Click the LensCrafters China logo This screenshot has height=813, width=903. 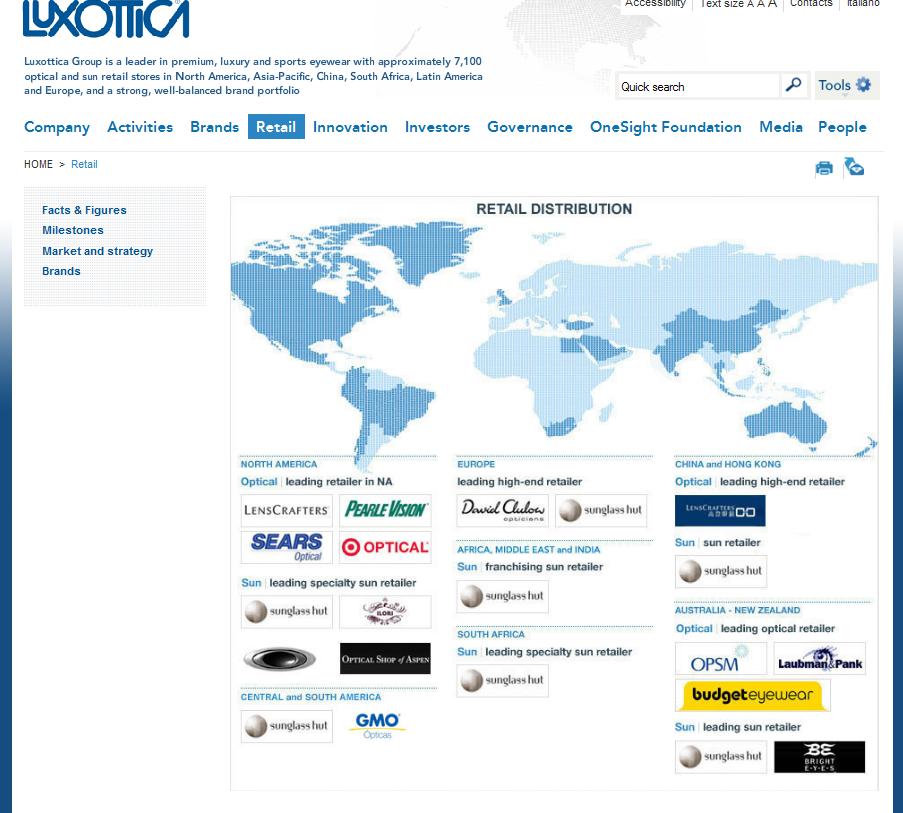(x=720, y=511)
